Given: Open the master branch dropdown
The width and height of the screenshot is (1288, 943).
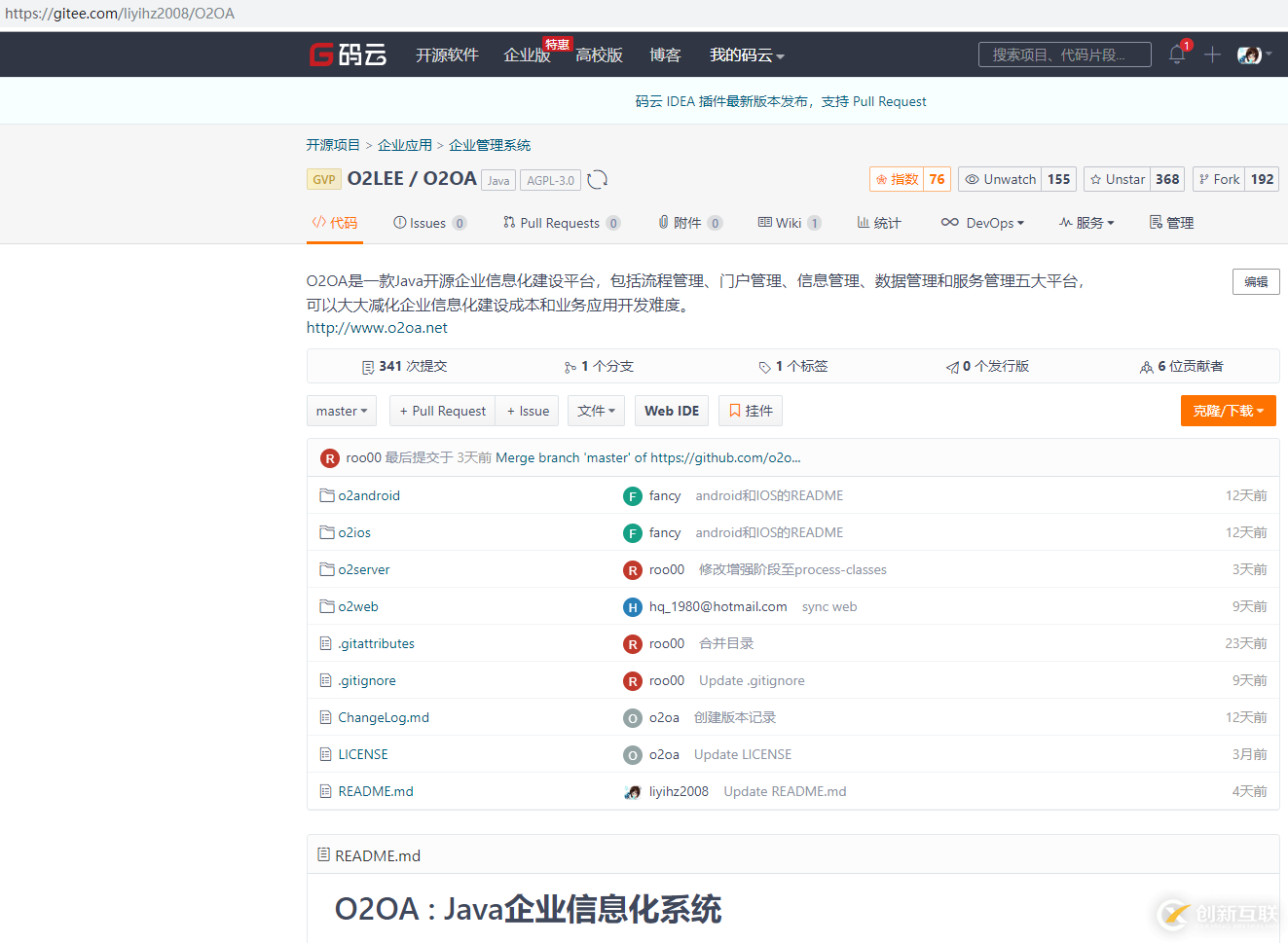Looking at the screenshot, I should (341, 410).
